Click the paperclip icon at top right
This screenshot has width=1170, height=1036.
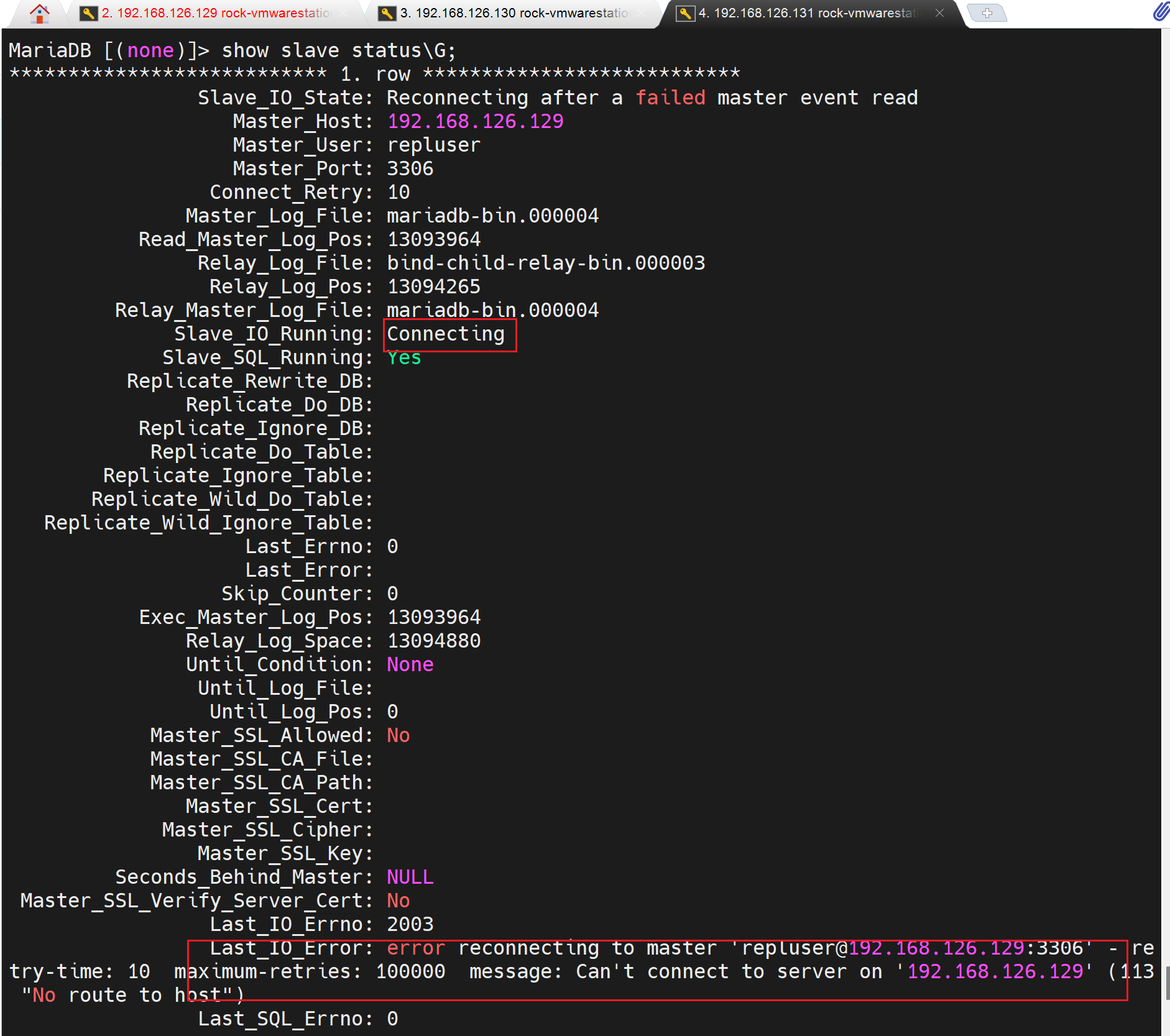click(x=1160, y=12)
